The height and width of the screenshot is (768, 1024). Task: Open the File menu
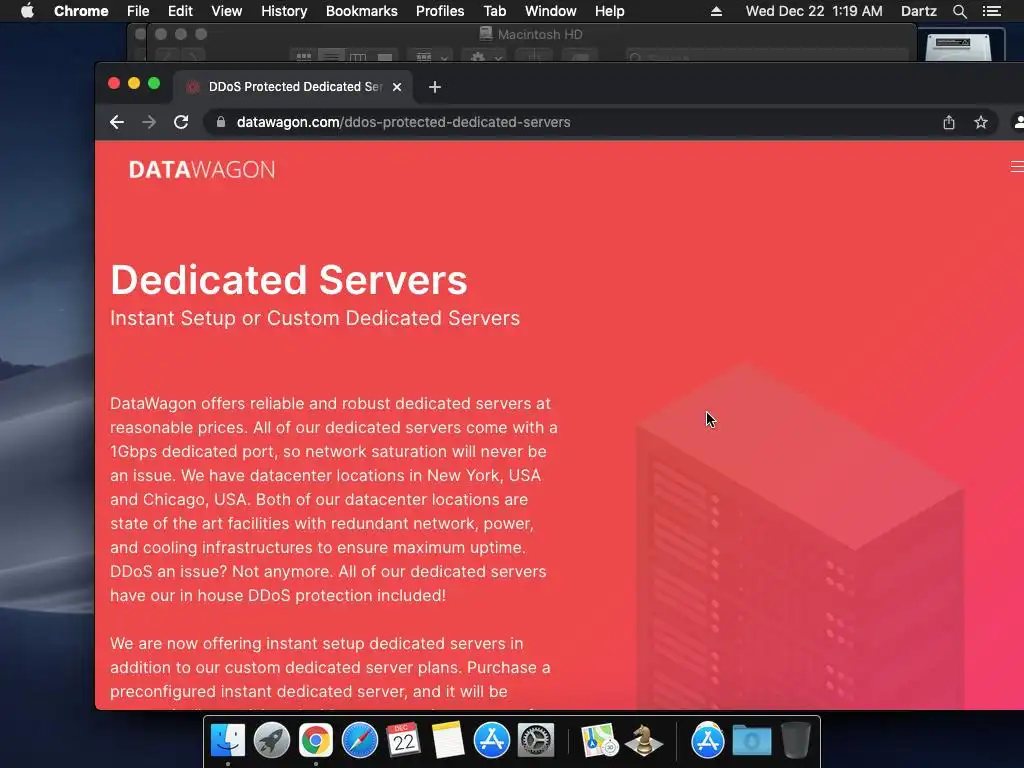(138, 11)
